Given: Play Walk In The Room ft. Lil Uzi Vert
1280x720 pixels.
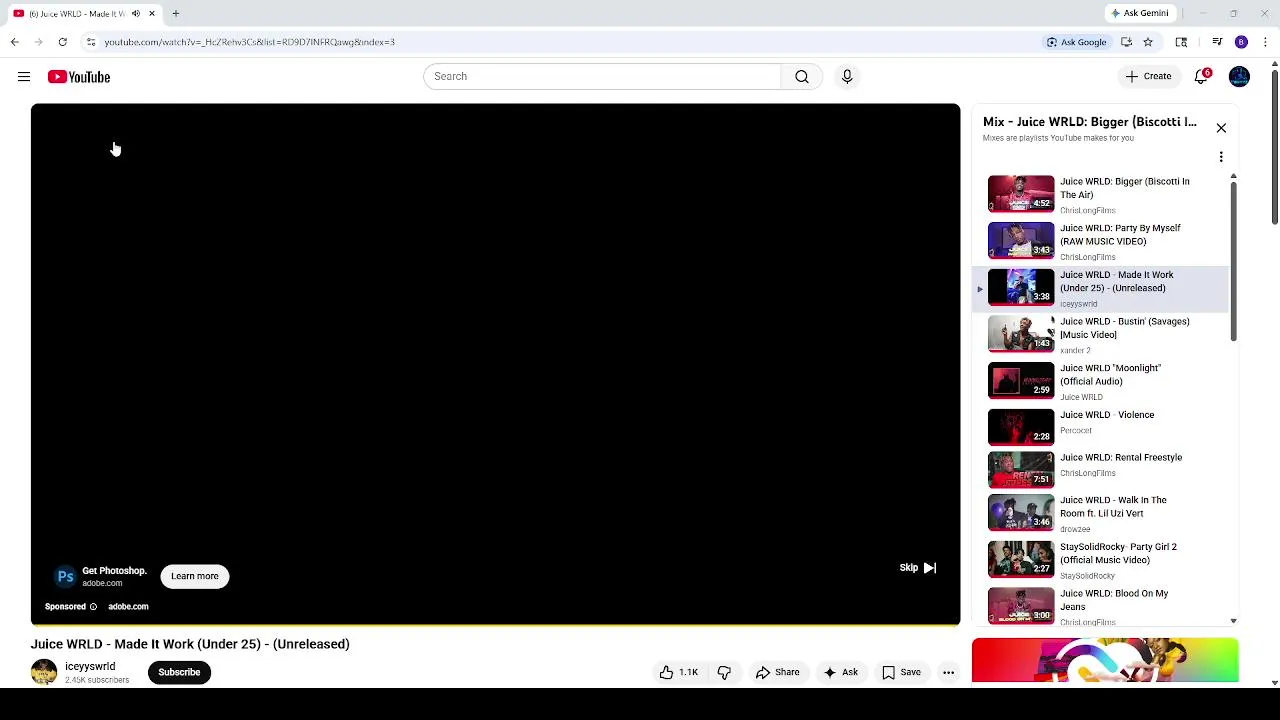Looking at the screenshot, I should click(1100, 513).
